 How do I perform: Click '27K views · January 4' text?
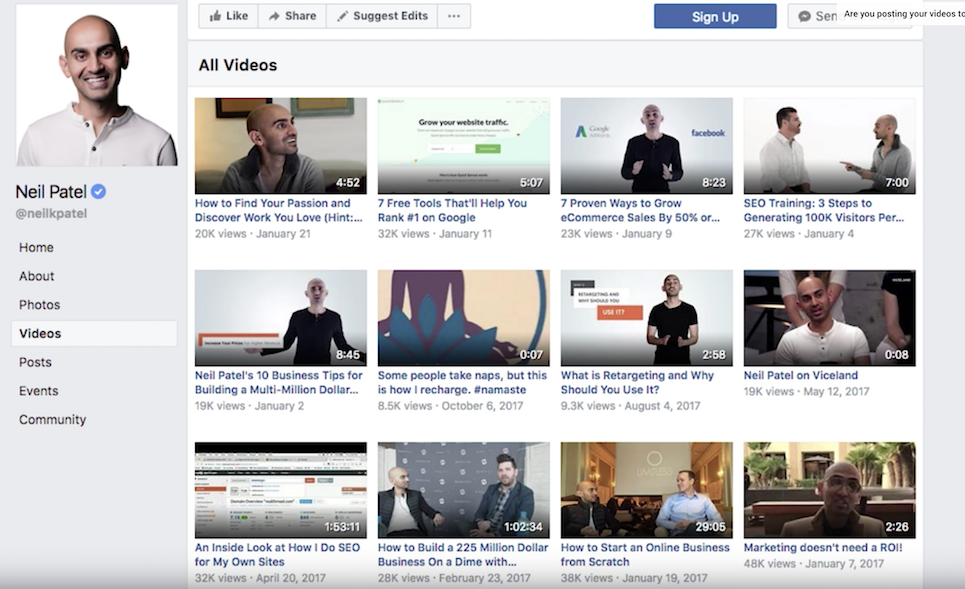(x=799, y=234)
